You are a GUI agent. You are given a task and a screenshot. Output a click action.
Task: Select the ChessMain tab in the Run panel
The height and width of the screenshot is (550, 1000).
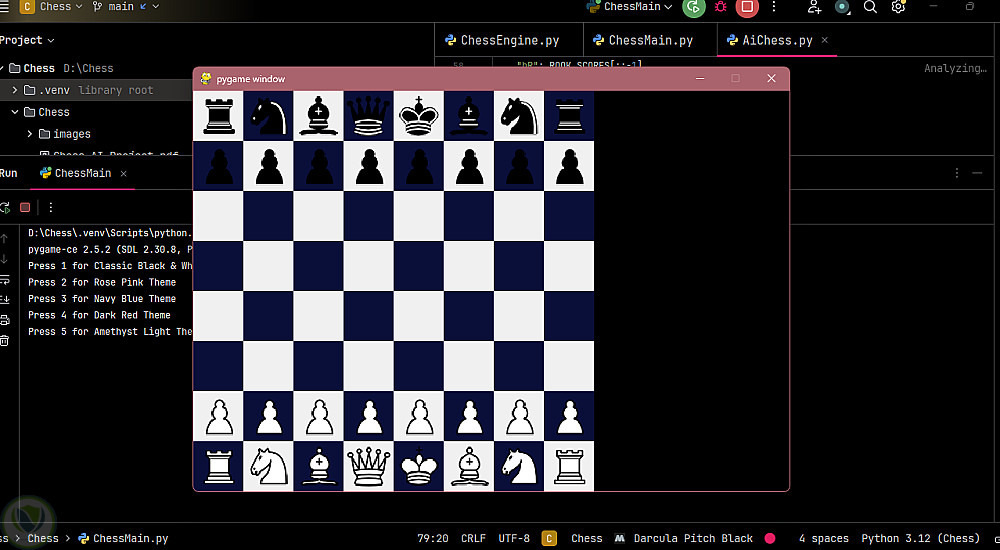(x=75, y=173)
